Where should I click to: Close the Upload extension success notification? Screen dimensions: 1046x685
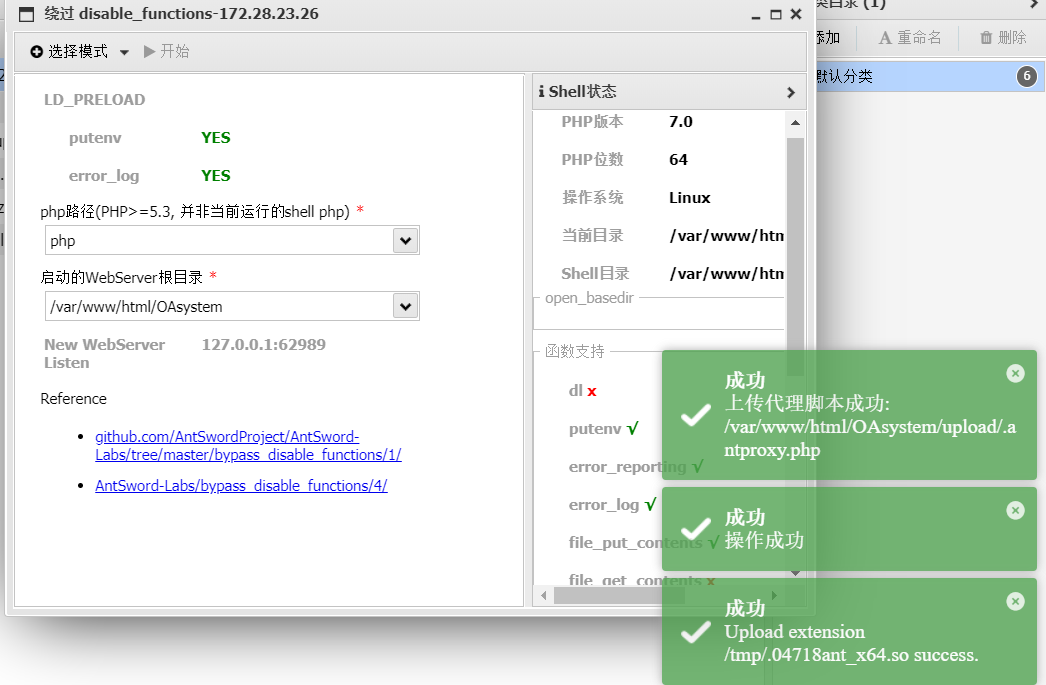[1015, 601]
